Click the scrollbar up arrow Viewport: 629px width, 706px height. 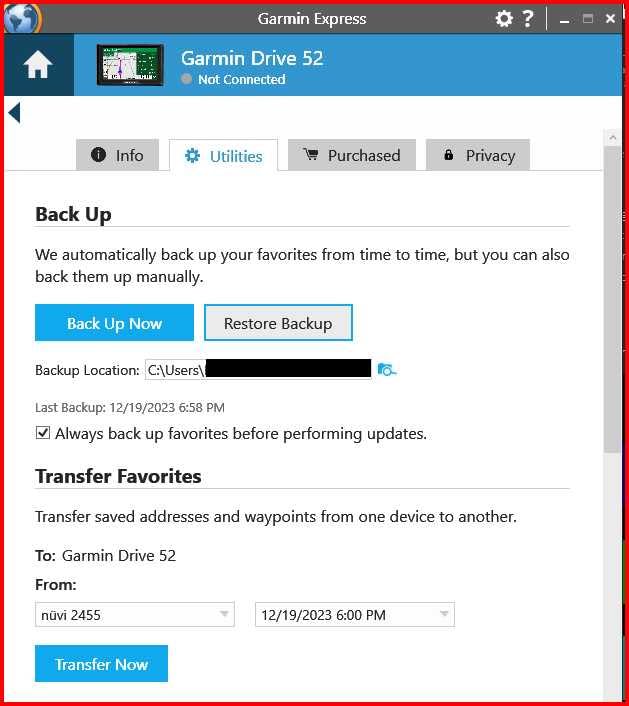tap(612, 137)
